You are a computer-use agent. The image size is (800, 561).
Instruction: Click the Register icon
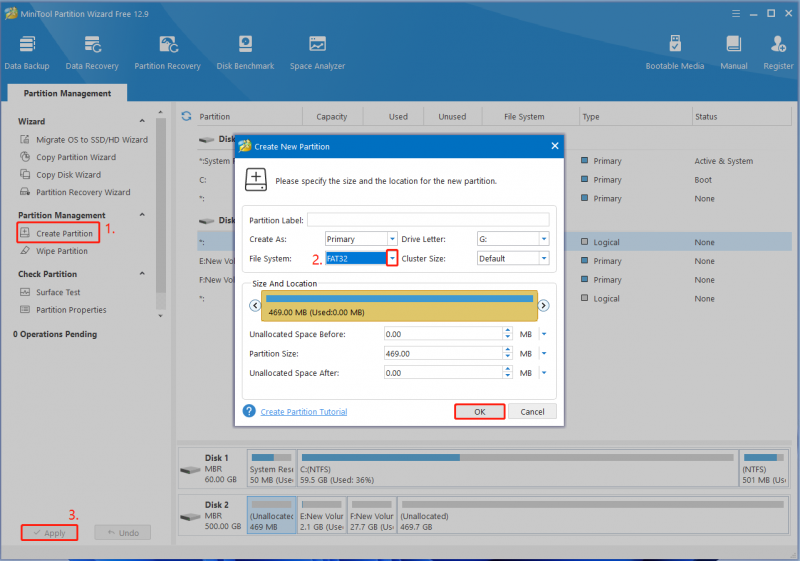click(x=778, y=52)
